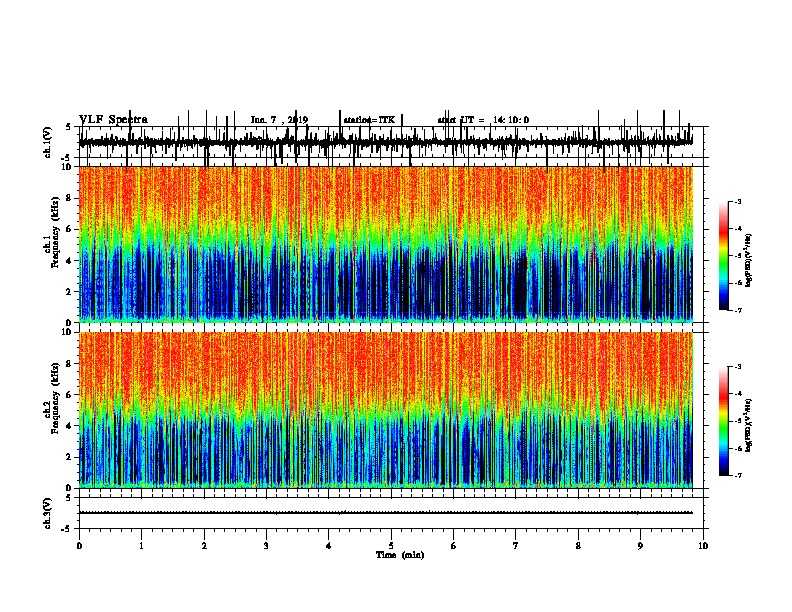Select the date label 'Jan. 7, 2019'

coord(279,120)
